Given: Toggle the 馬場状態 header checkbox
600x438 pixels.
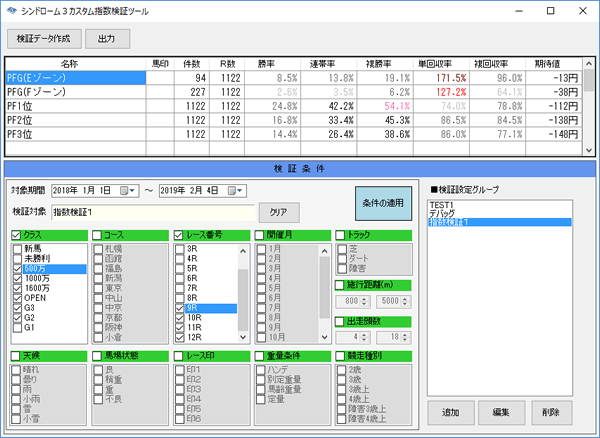Looking at the screenshot, I should click(x=97, y=356).
